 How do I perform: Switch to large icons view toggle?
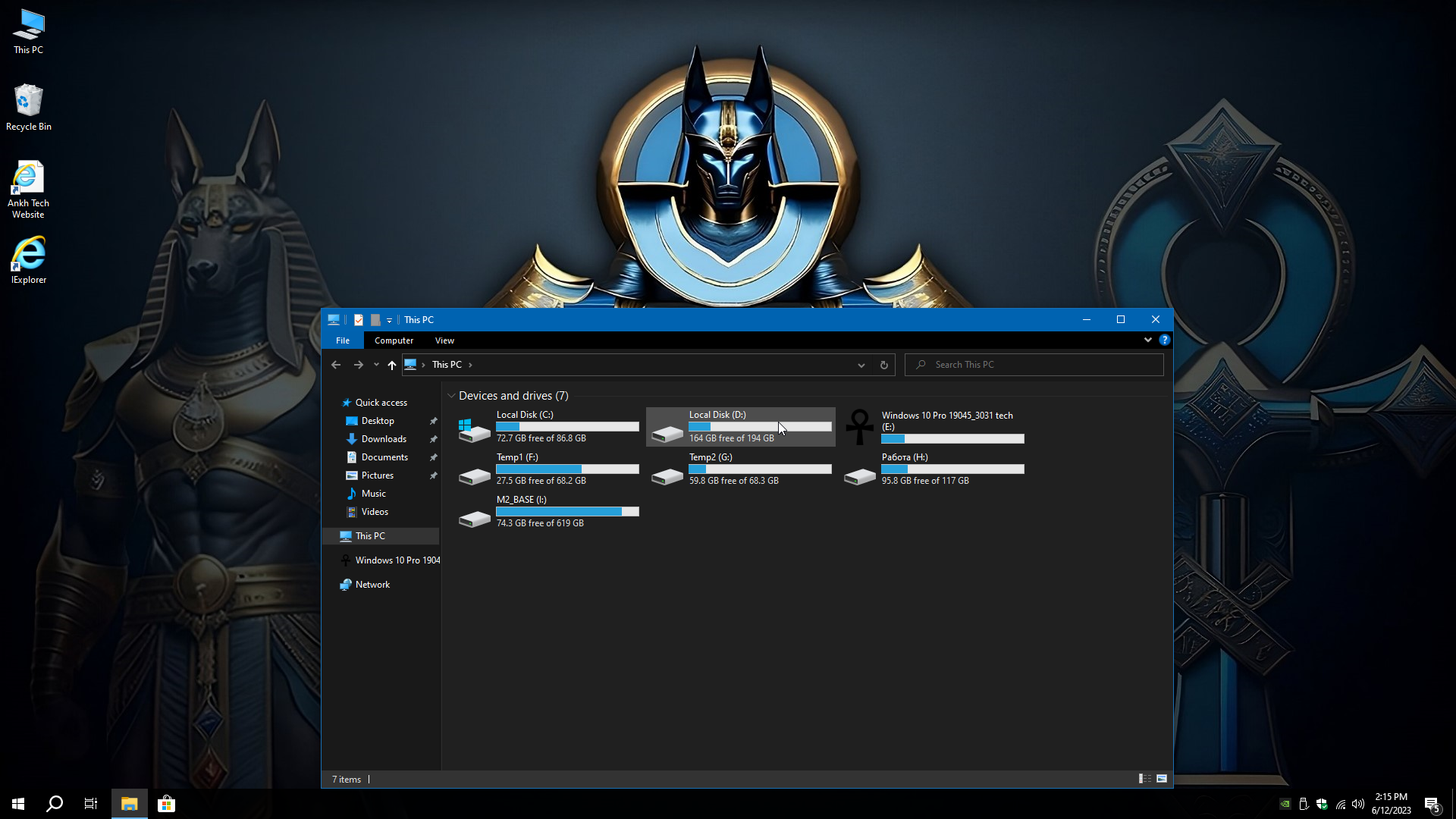click(x=1162, y=779)
